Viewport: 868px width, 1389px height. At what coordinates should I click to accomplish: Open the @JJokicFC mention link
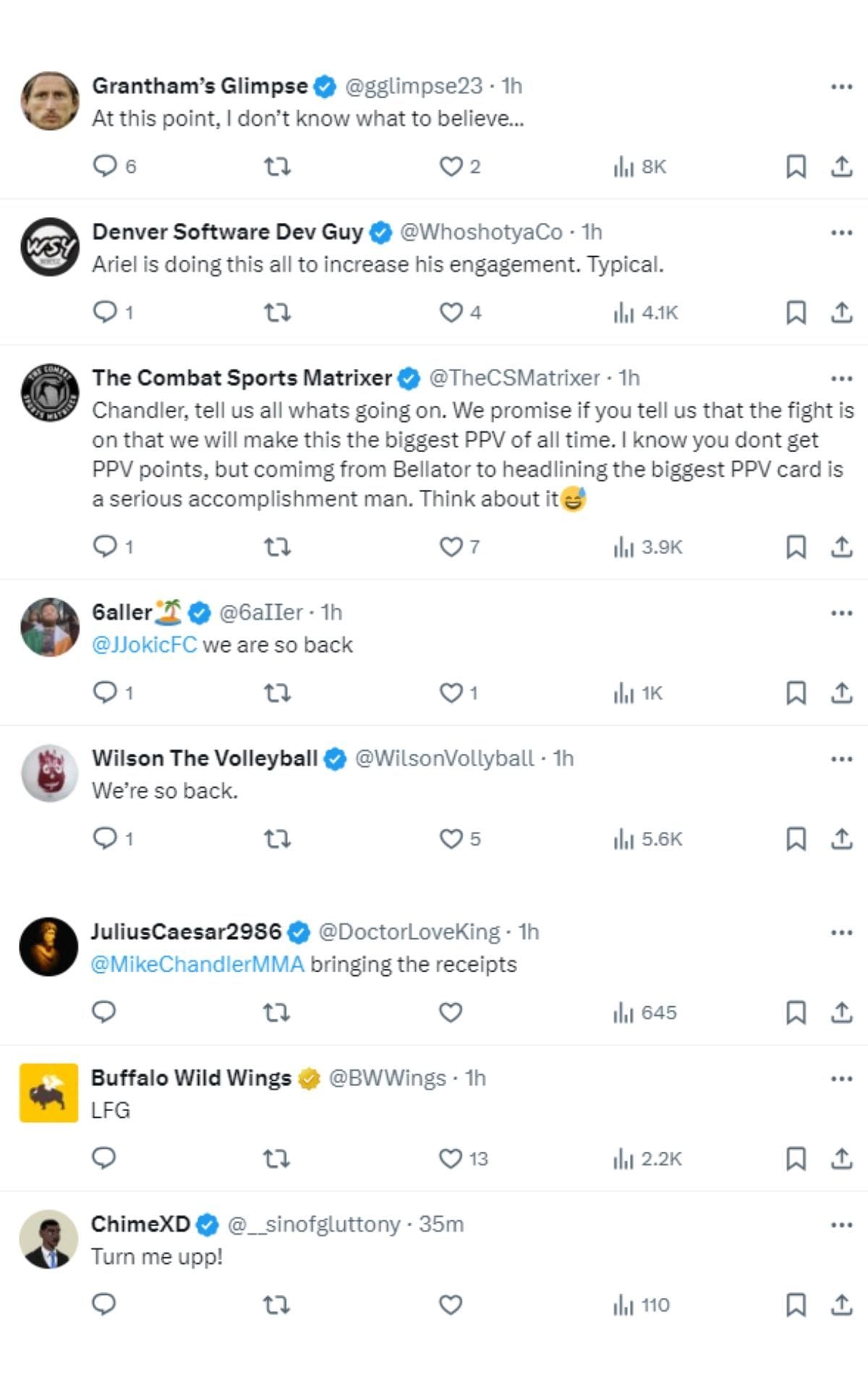145,645
